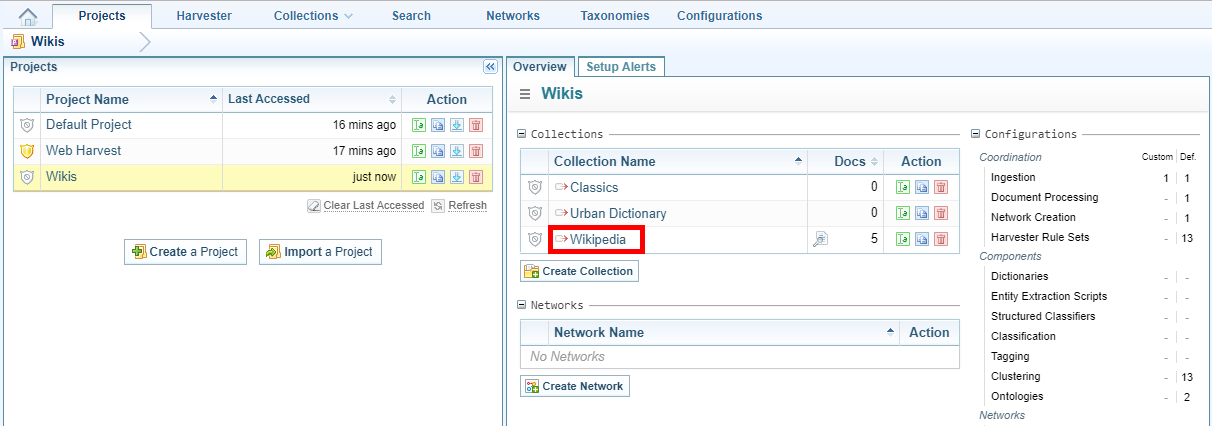Image resolution: width=1212 pixels, height=426 pixels.
Task: Delete the Web Harvest project
Action: point(476,151)
